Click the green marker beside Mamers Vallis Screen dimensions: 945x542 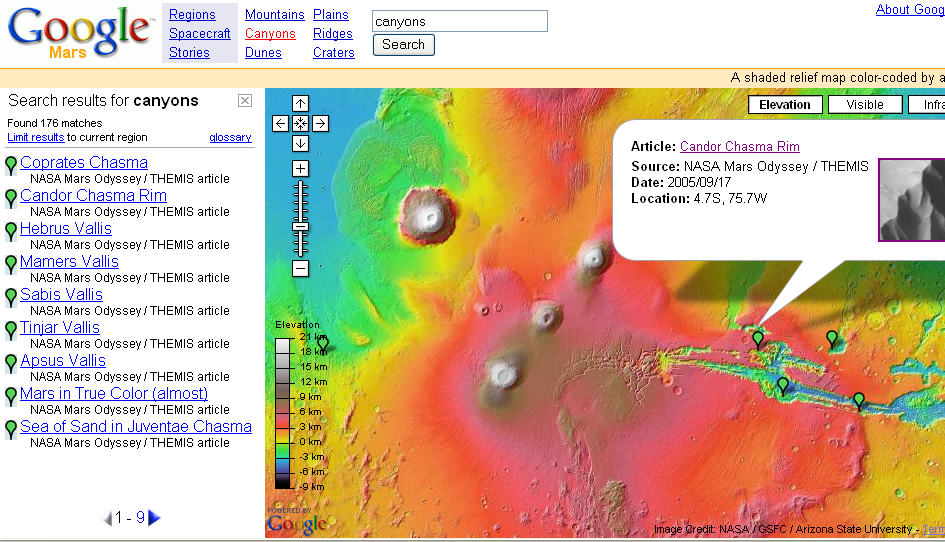tap(10, 264)
